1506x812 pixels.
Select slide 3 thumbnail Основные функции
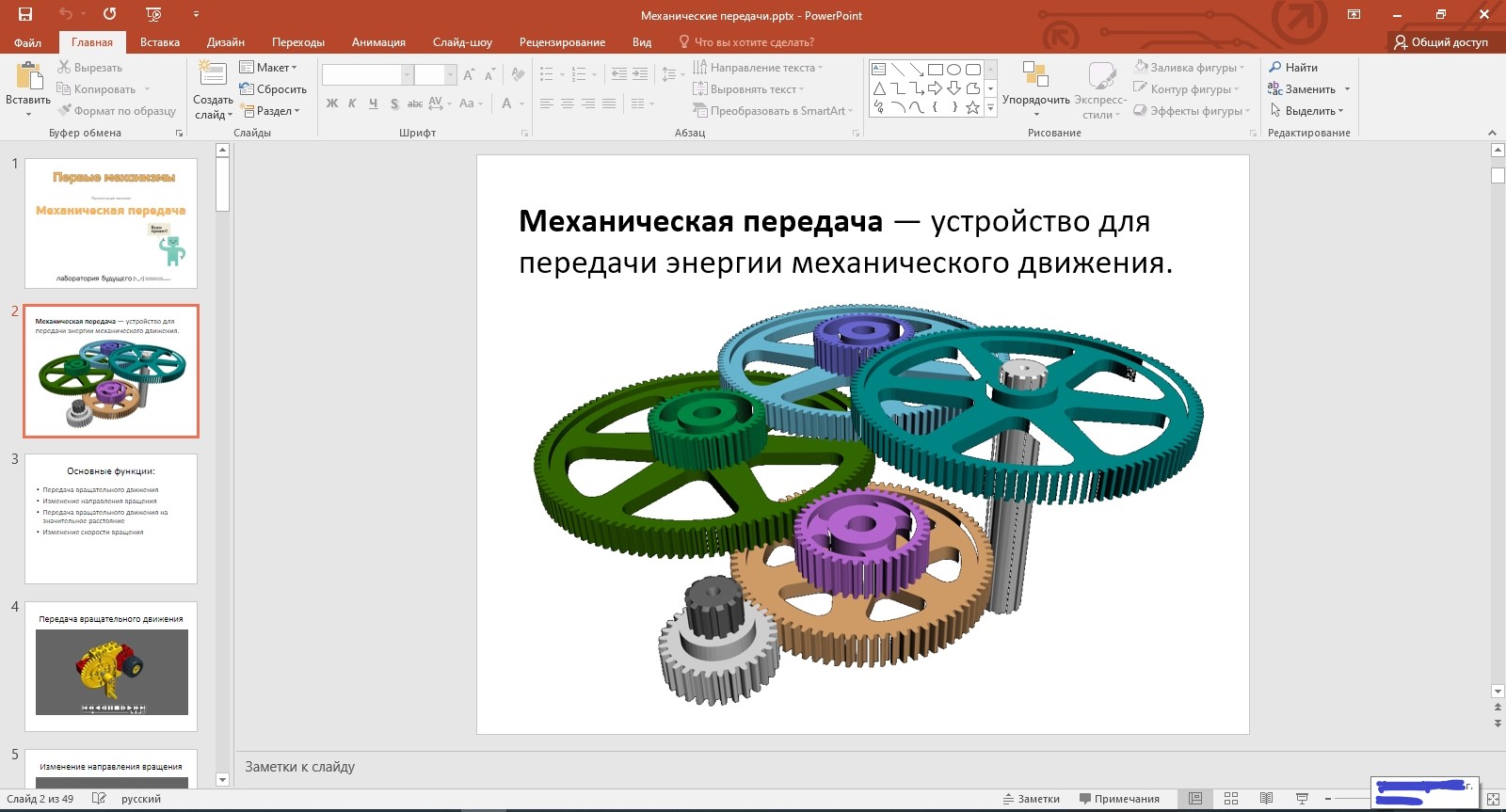click(x=111, y=518)
